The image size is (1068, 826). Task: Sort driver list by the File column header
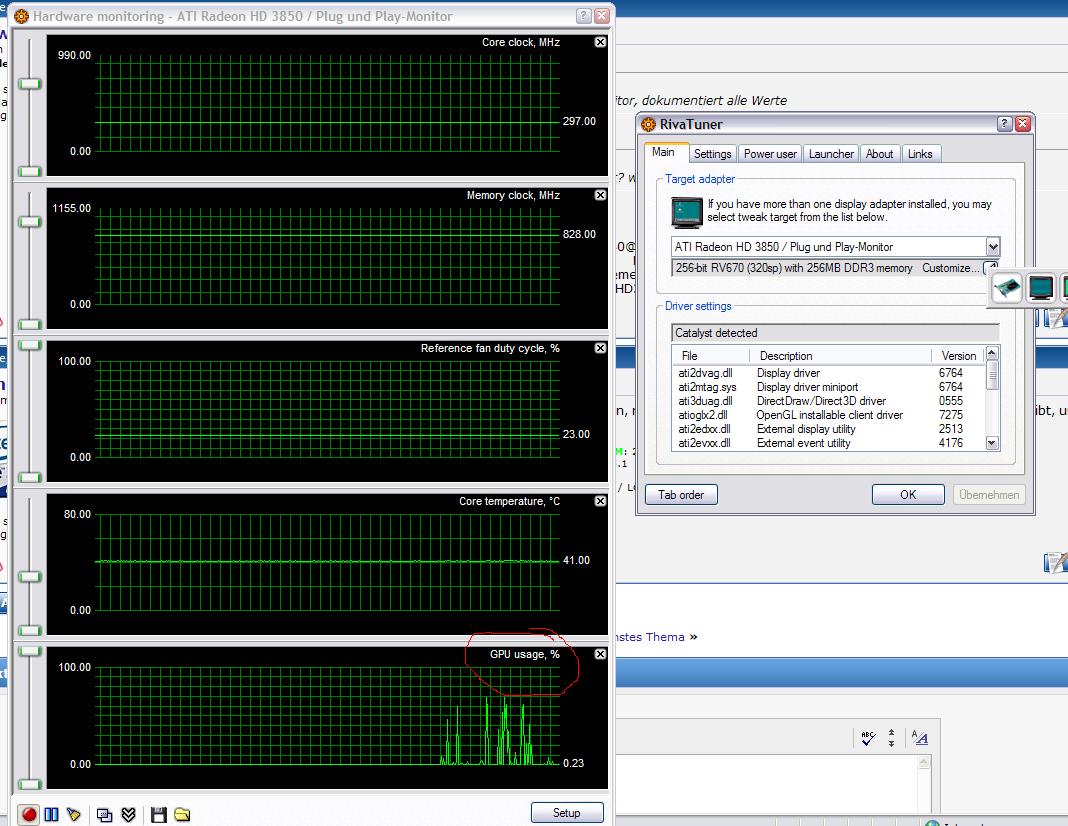click(x=711, y=355)
